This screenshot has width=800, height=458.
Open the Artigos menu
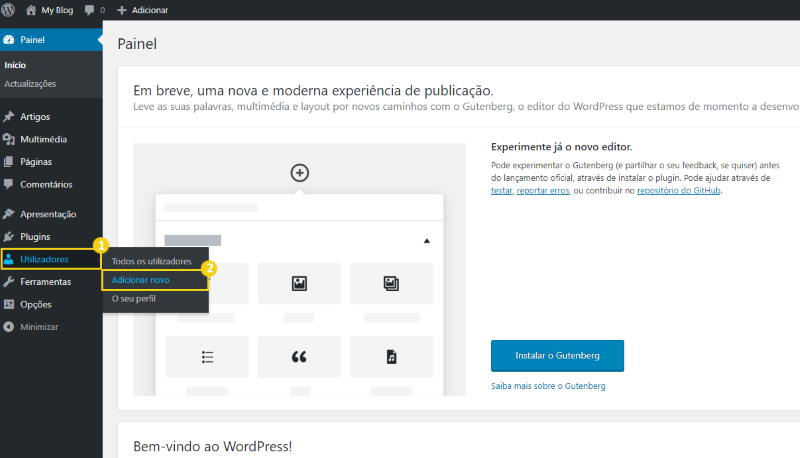pyautogui.click(x=35, y=117)
